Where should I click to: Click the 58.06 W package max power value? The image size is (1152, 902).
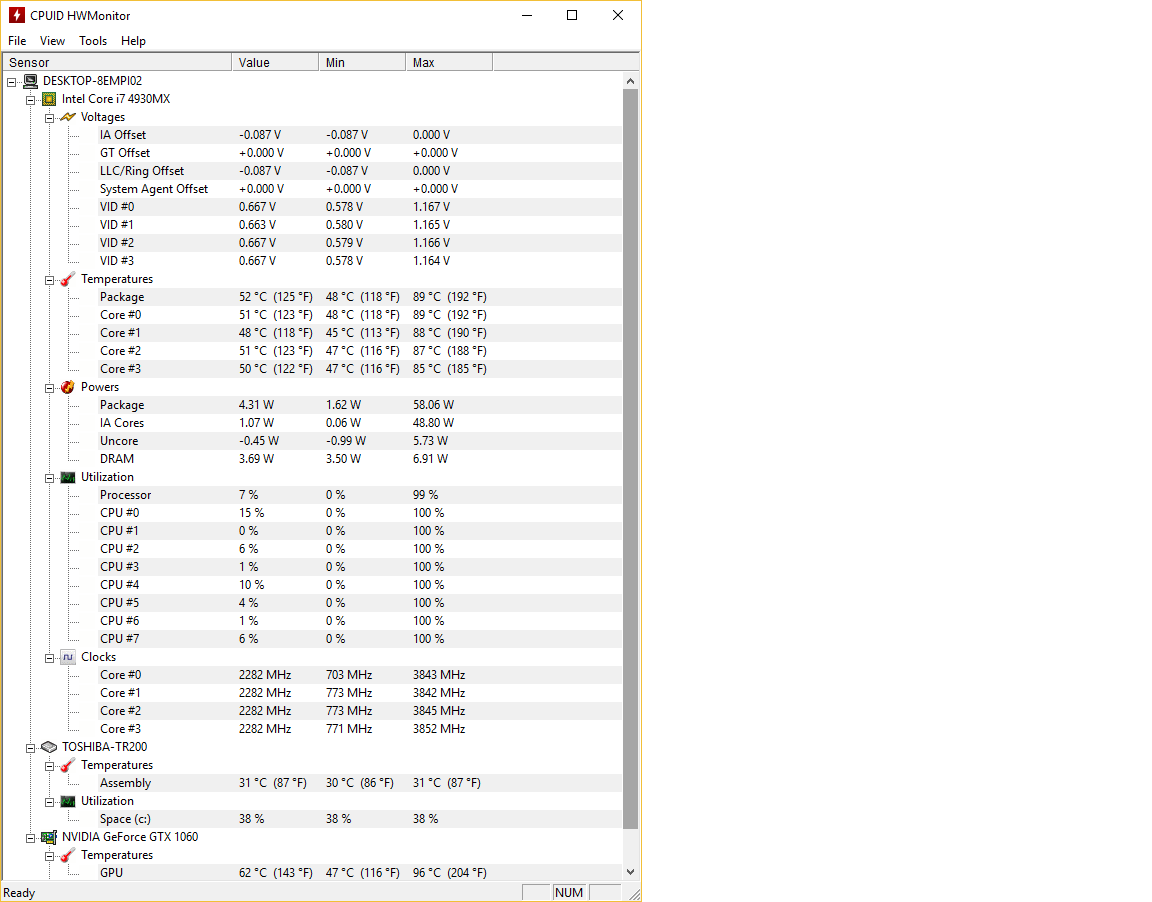click(433, 405)
